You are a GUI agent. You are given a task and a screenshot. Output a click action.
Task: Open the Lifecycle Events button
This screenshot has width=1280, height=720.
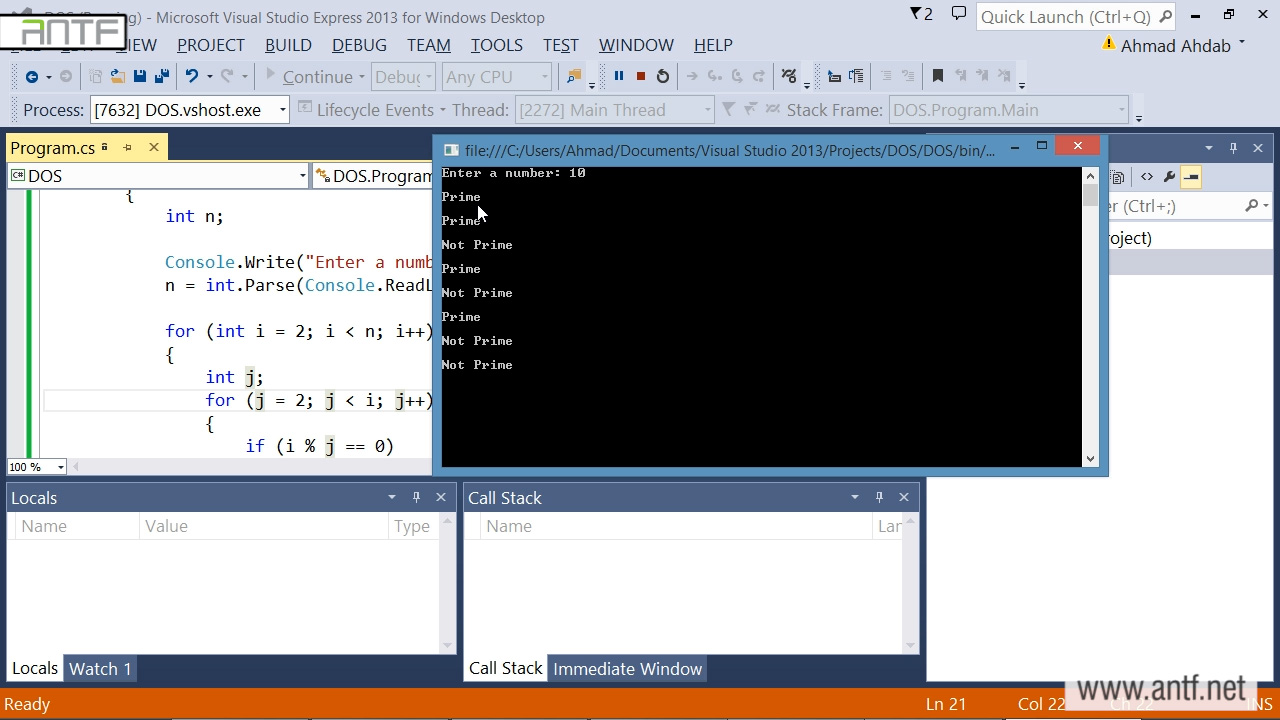coord(372,110)
